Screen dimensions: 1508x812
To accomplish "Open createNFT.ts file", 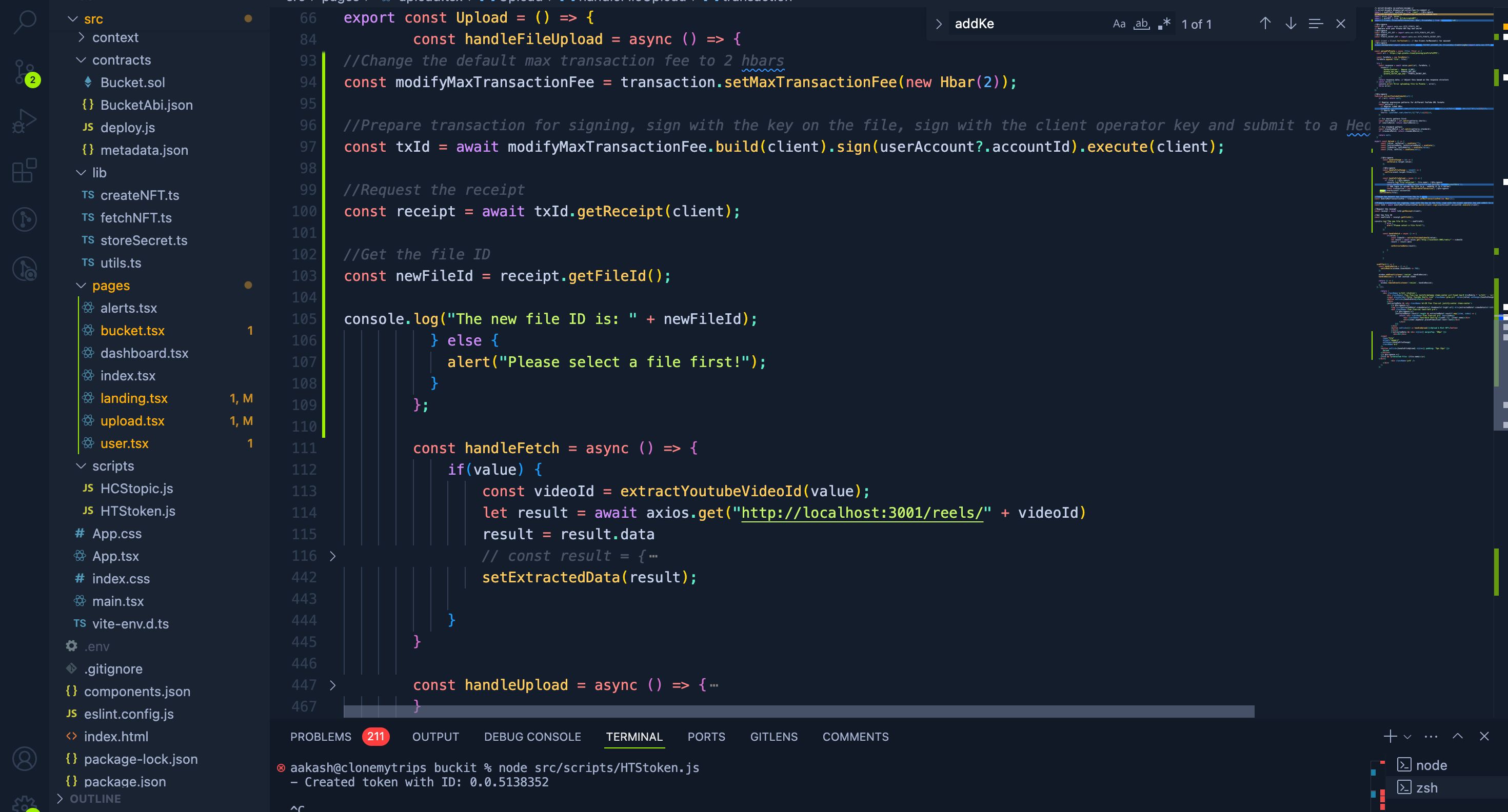I will pos(140,195).
